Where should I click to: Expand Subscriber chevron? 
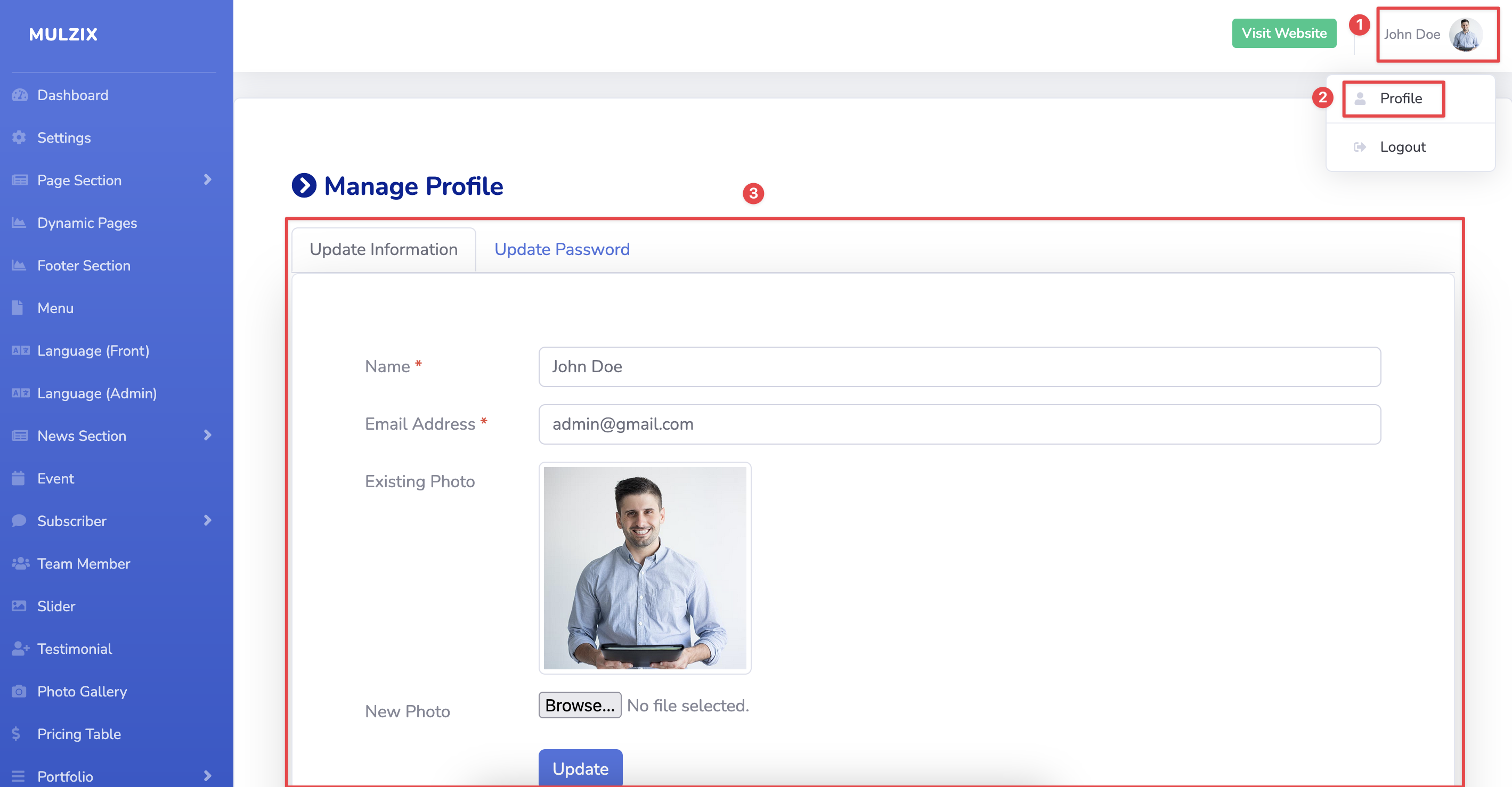[x=207, y=520]
